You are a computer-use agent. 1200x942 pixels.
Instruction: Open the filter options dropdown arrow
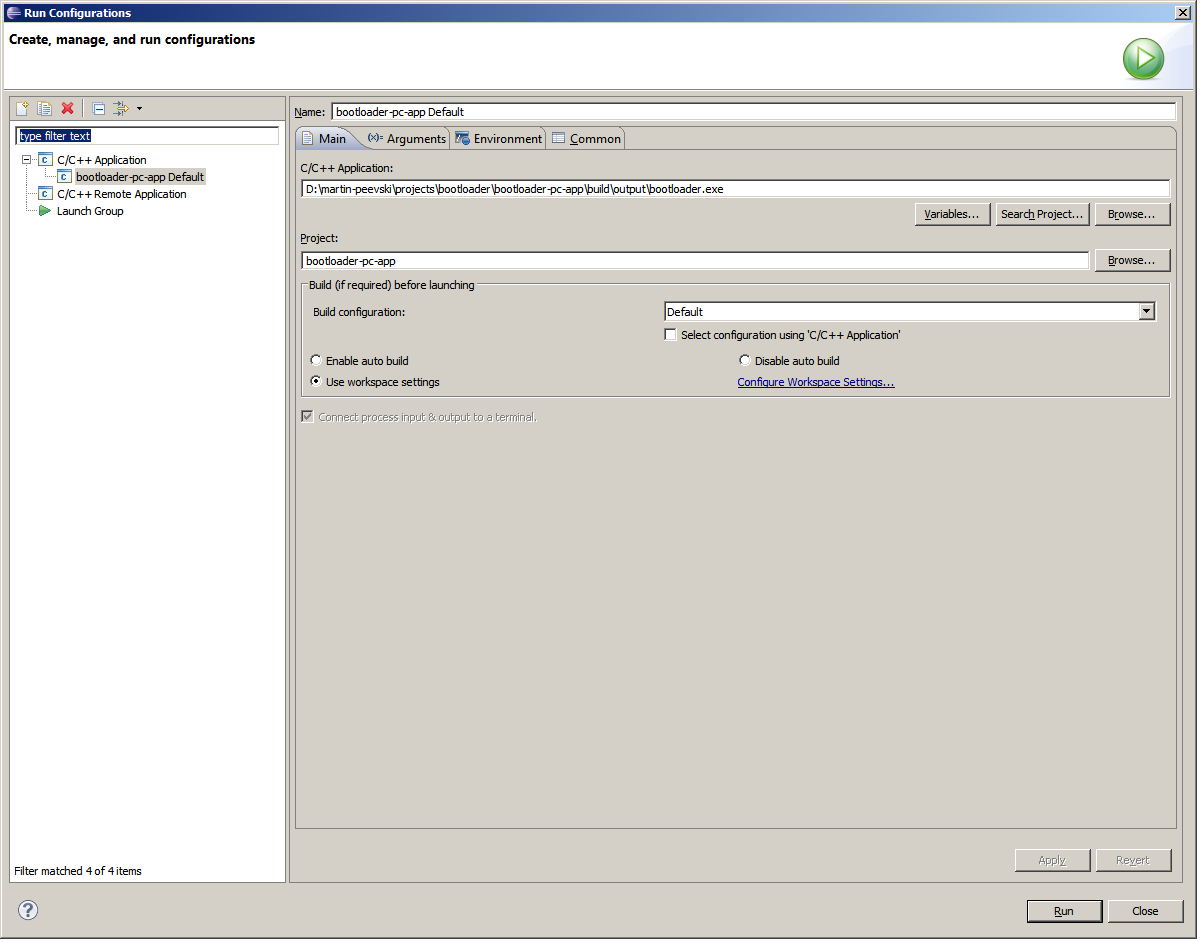[x=139, y=108]
